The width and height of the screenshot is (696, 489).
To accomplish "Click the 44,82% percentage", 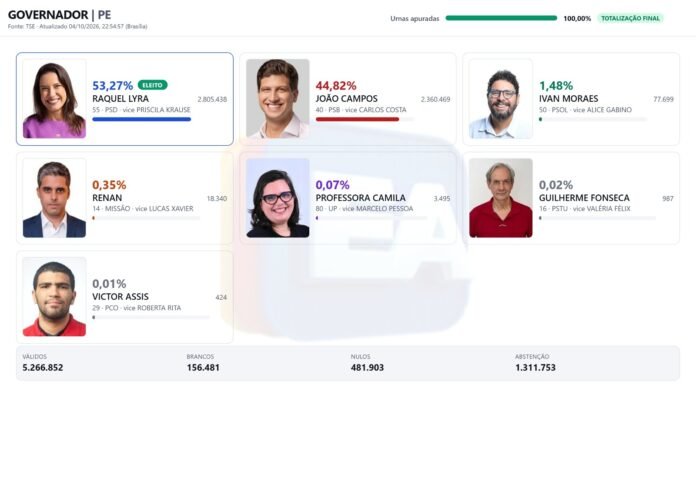I will tap(336, 85).
